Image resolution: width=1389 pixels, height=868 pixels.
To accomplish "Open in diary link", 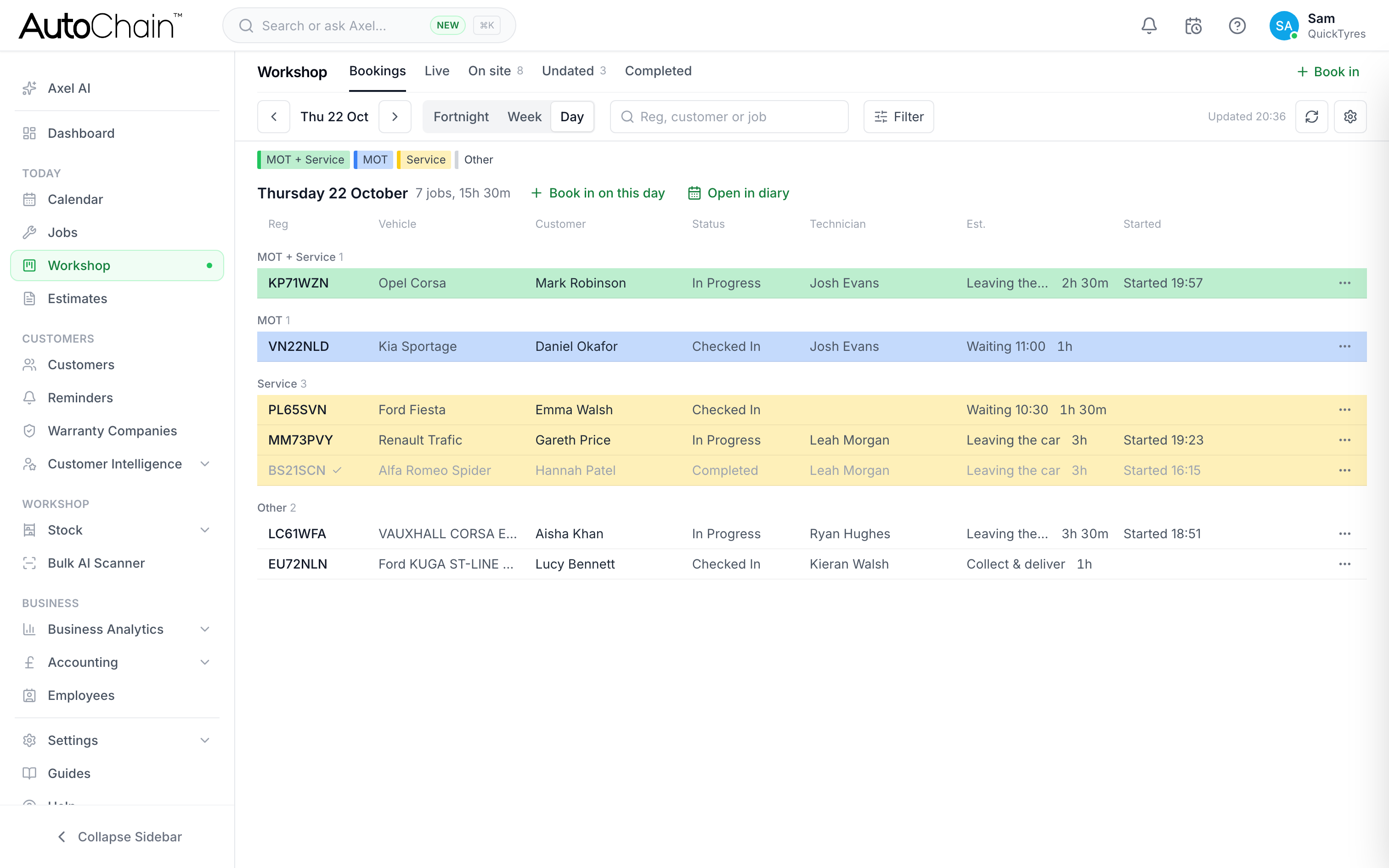I will click(x=738, y=193).
